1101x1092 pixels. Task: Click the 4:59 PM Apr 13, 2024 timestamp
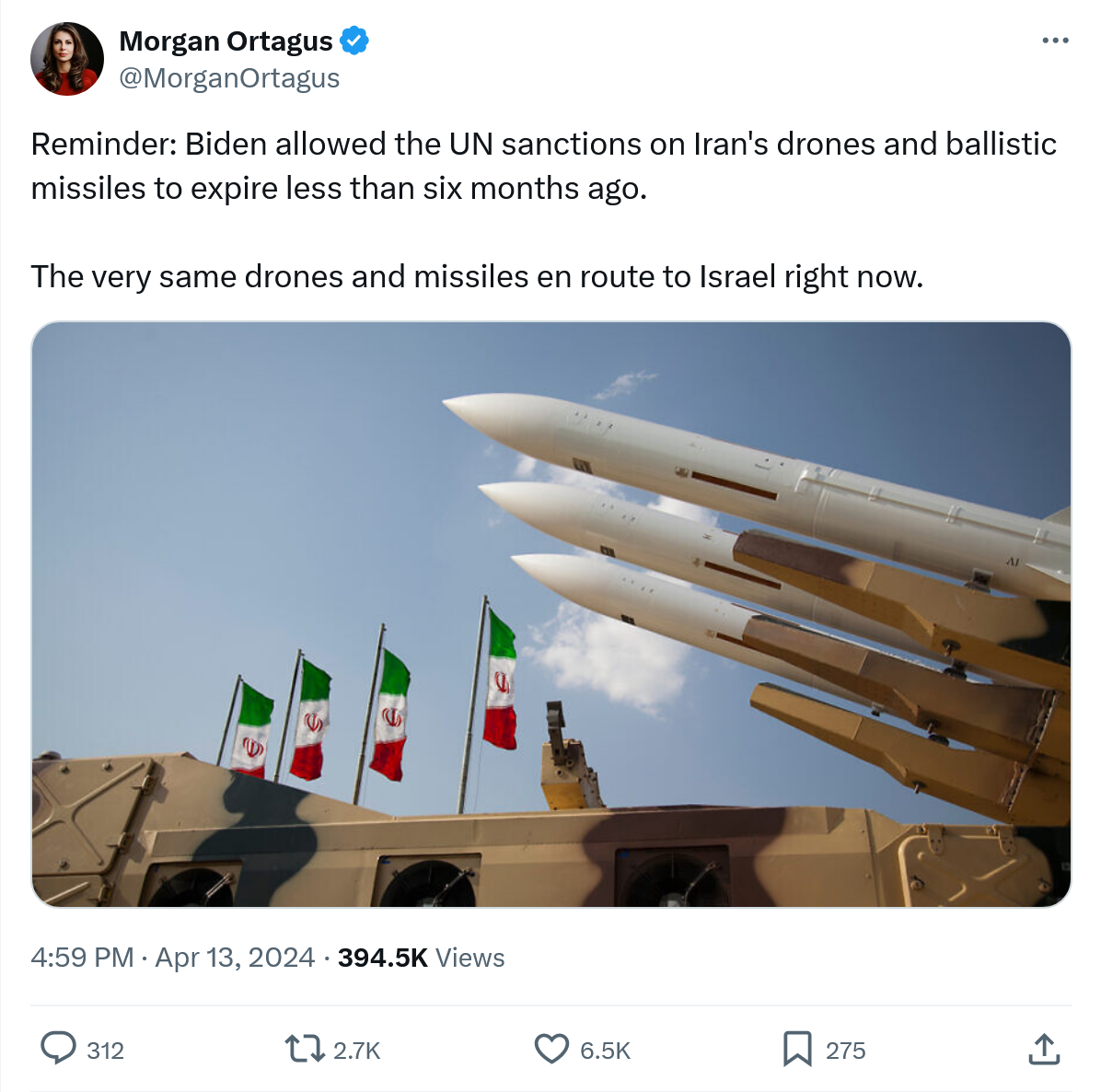pos(173,958)
